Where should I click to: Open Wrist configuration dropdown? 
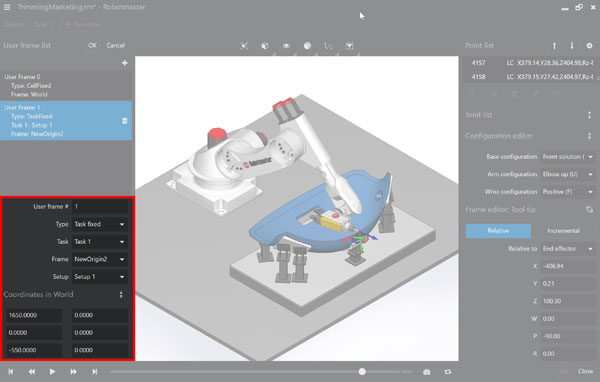567,192
